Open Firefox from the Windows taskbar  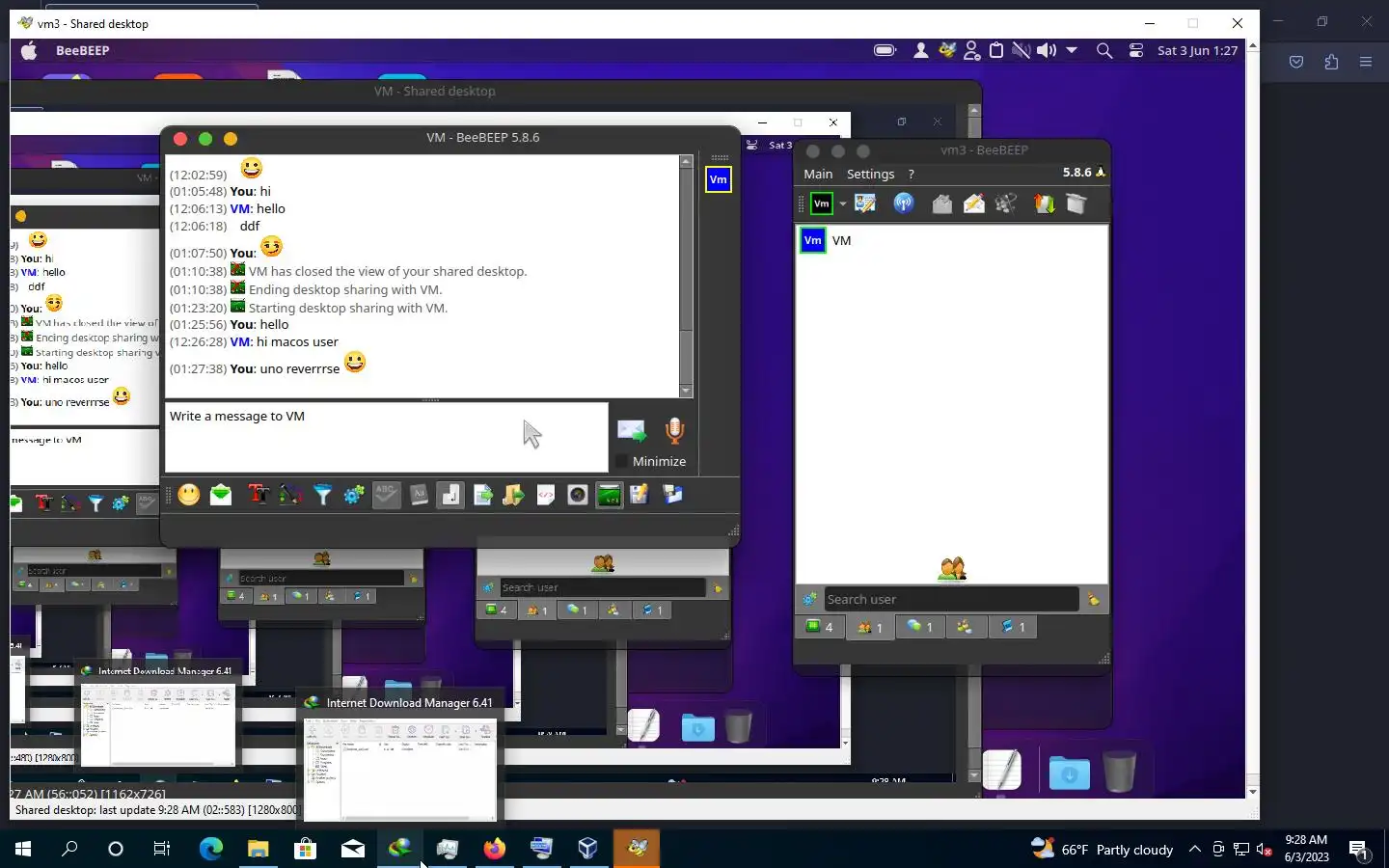(x=494, y=849)
